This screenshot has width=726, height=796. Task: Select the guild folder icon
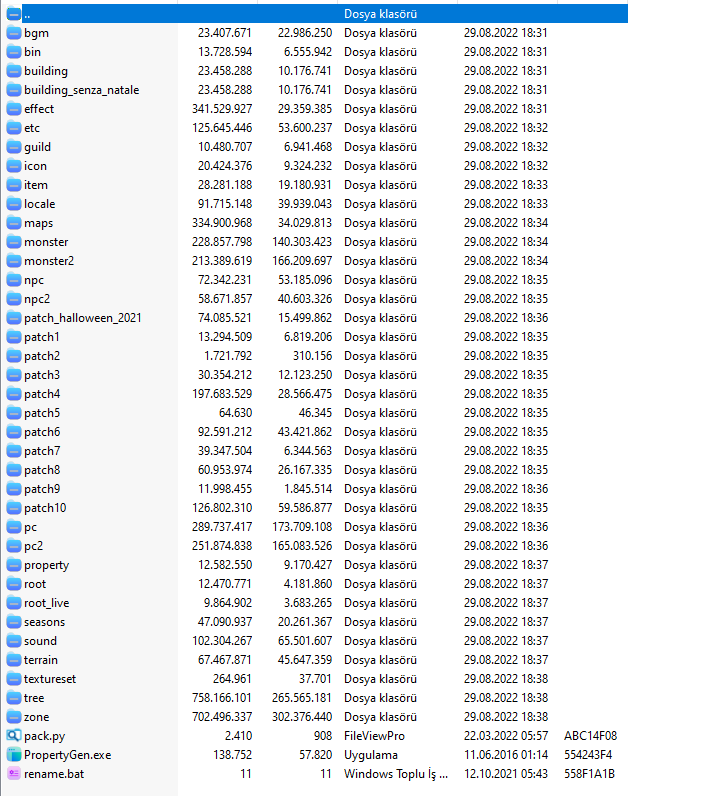pyautogui.click(x=14, y=147)
